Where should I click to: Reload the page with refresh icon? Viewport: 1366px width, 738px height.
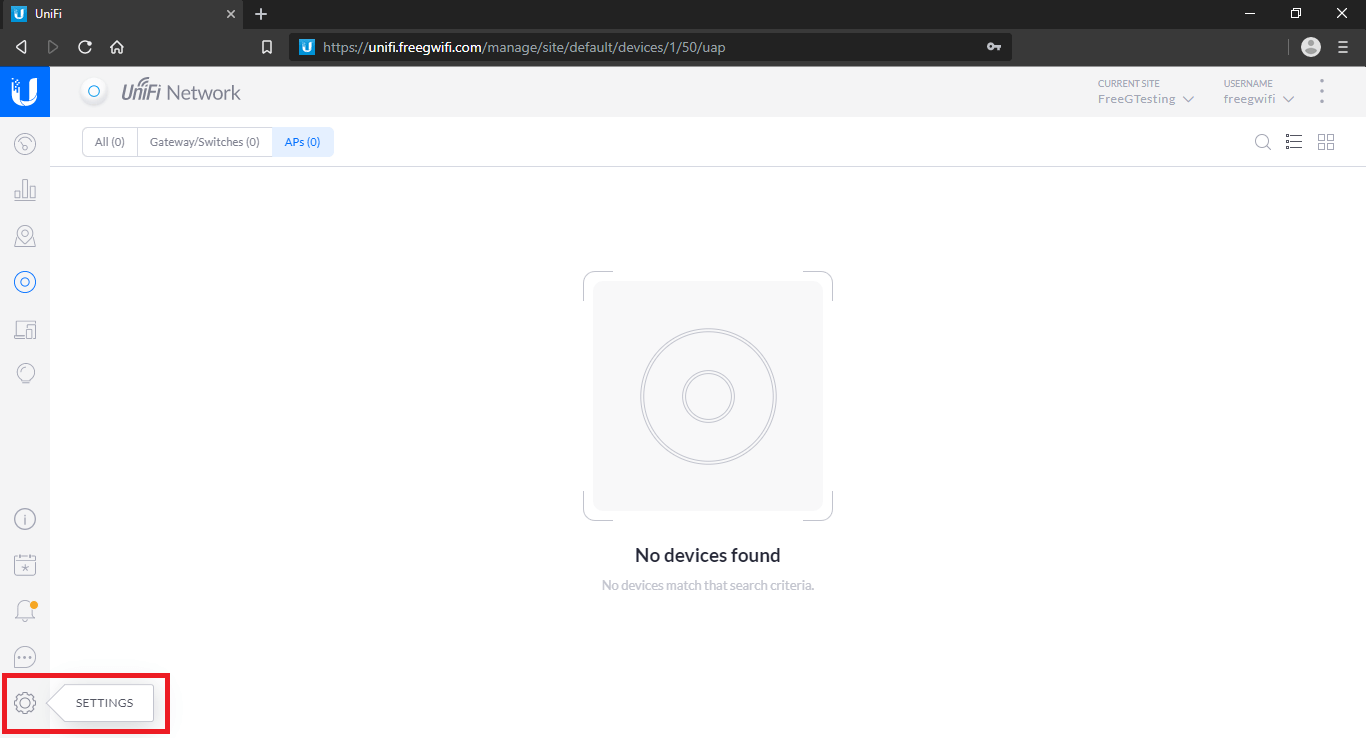pos(85,47)
